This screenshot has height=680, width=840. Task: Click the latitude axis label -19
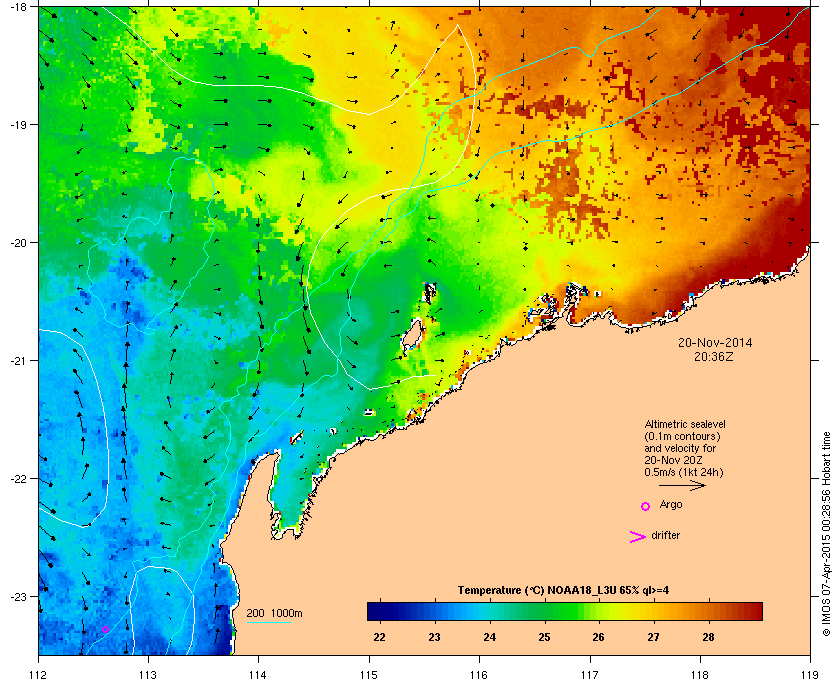(x=18, y=124)
